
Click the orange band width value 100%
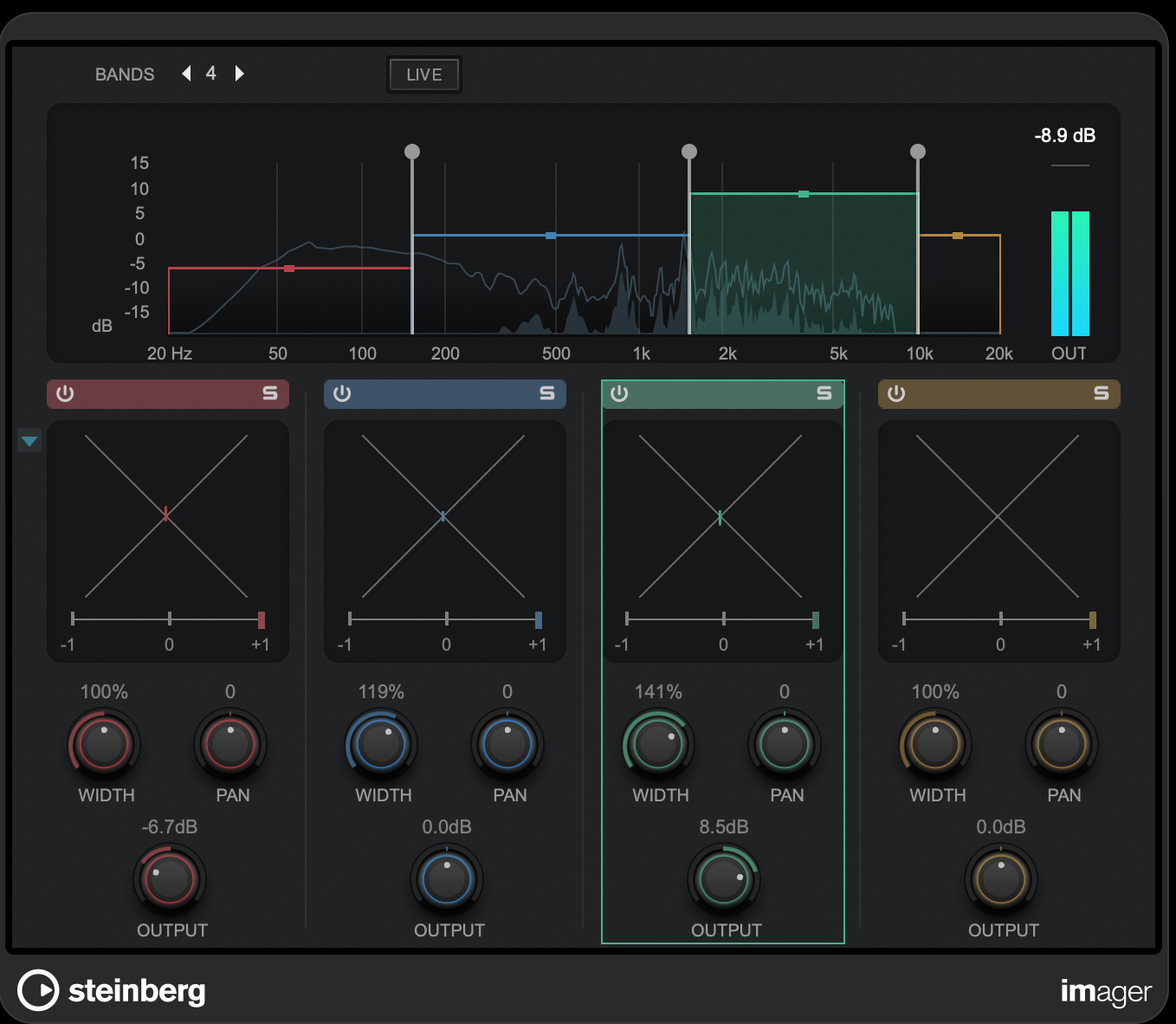point(935,692)
